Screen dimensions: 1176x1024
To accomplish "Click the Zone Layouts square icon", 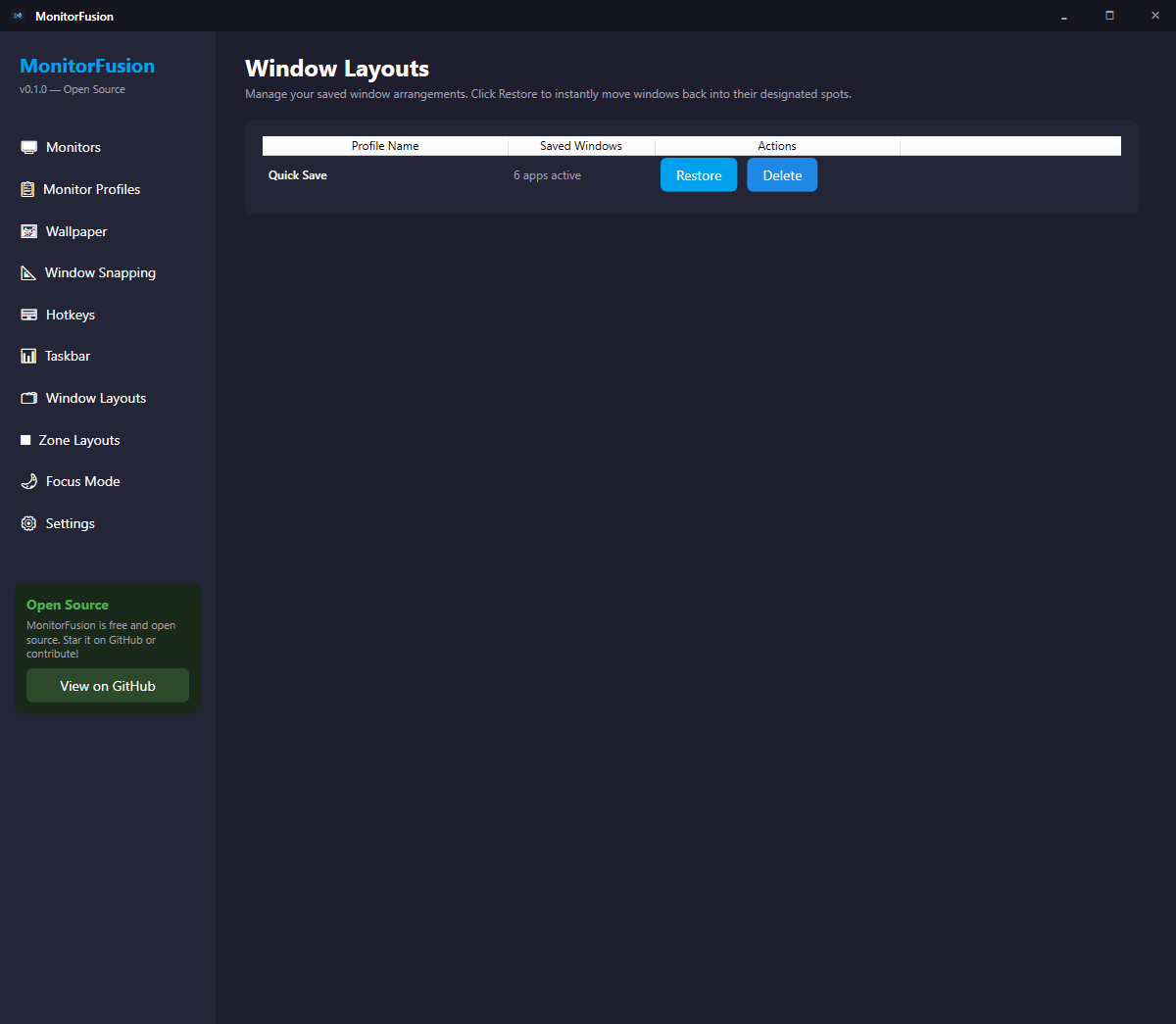I will 25,440.
